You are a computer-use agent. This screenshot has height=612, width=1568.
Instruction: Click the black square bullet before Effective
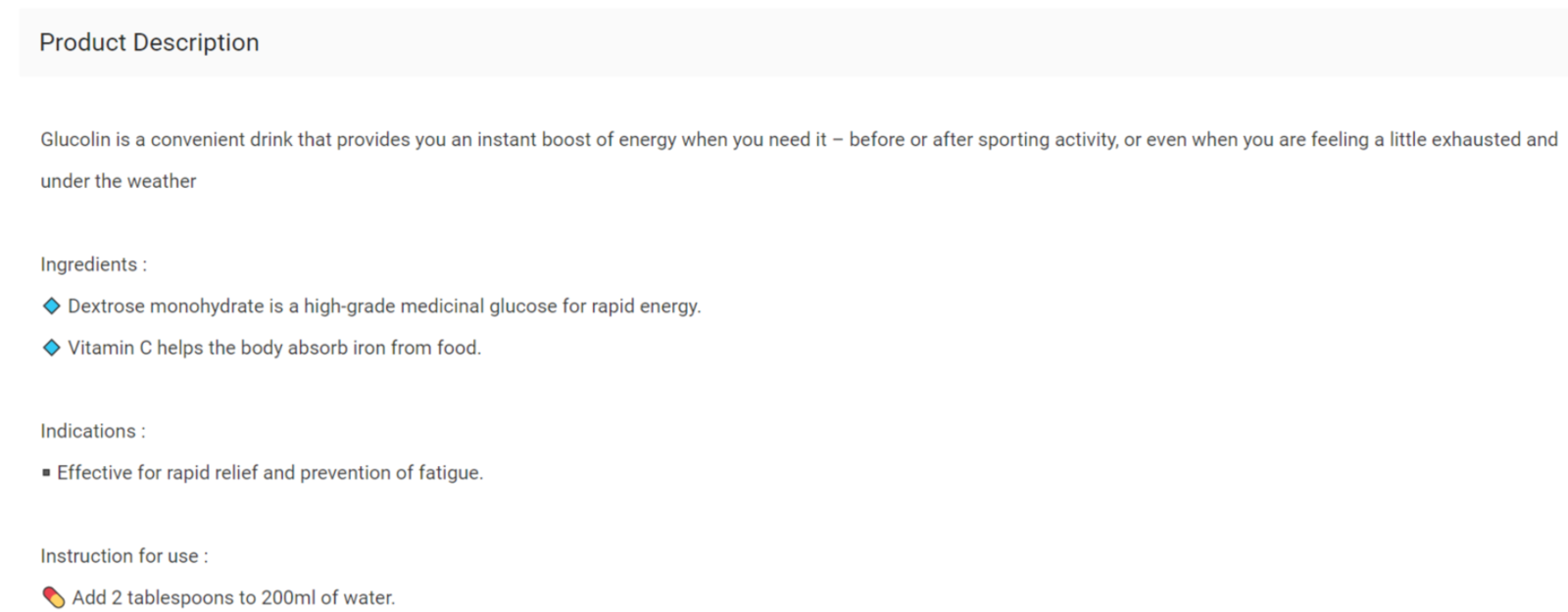tap(46, 473)
